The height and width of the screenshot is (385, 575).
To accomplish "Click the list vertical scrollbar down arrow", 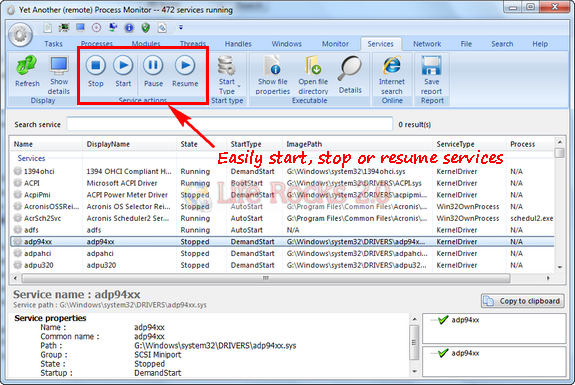I will [560, 267].
